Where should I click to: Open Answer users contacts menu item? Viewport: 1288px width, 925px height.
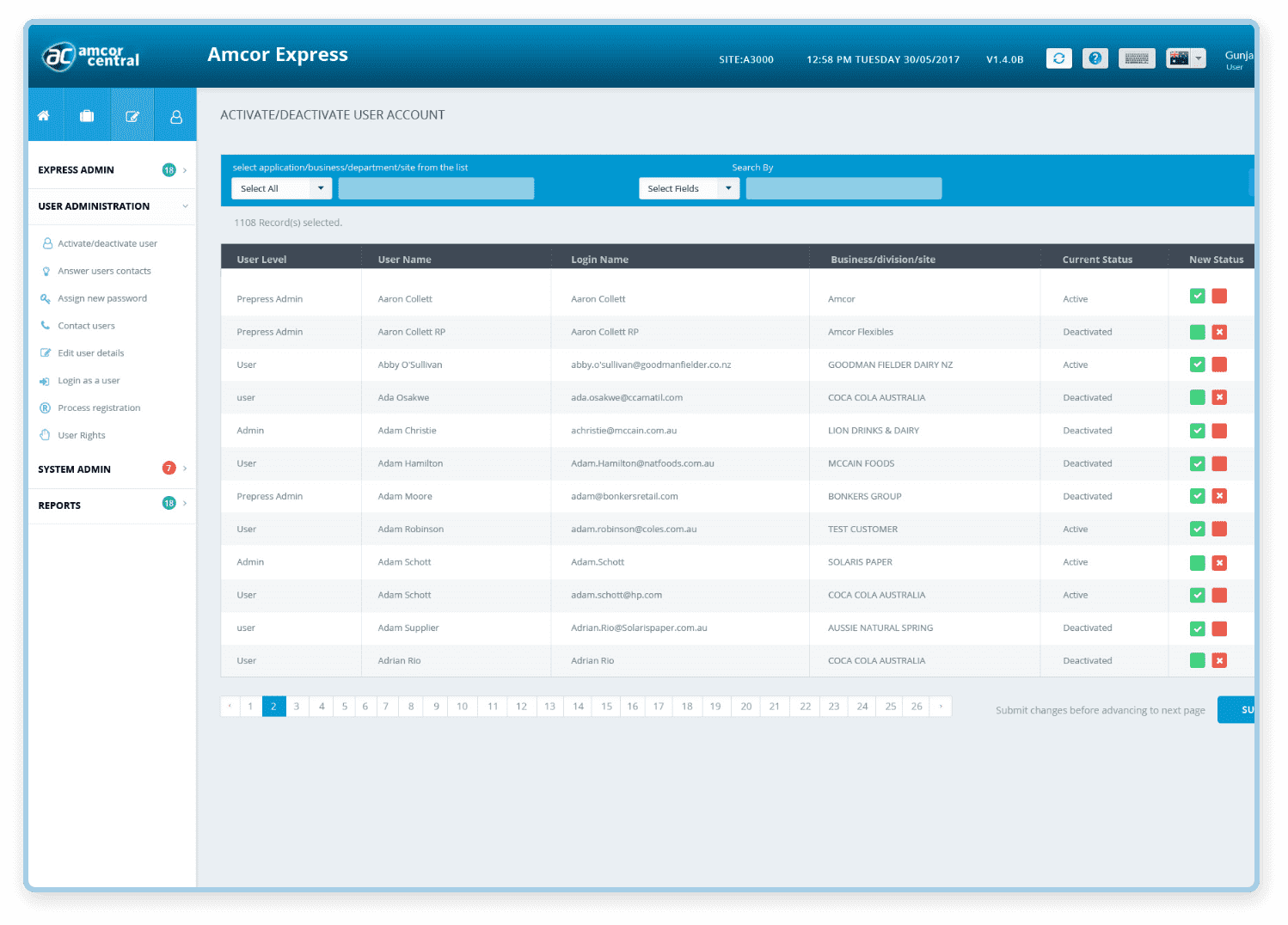click(x=104, y=271)
